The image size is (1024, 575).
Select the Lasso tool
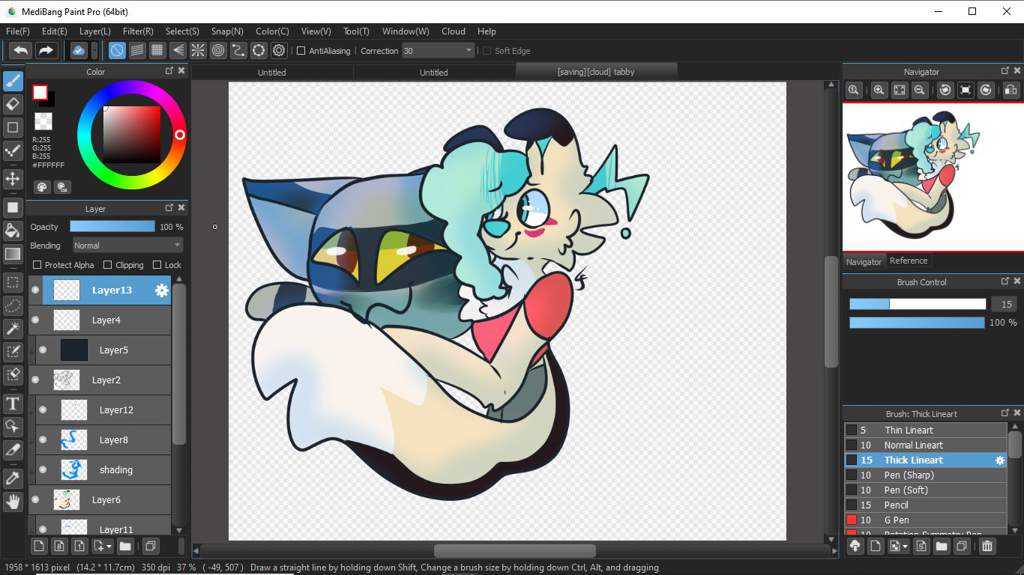coord(12,305)
